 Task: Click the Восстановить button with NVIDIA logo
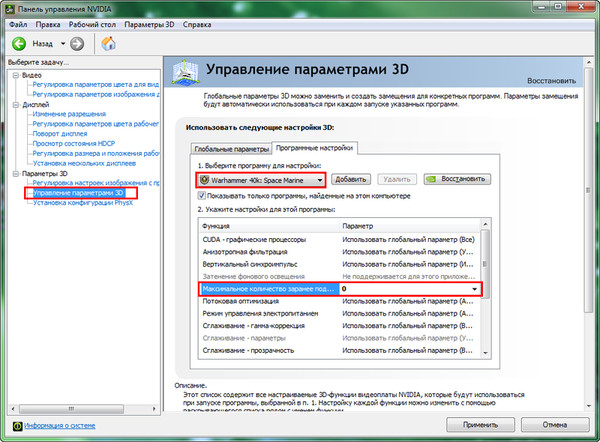457,179
